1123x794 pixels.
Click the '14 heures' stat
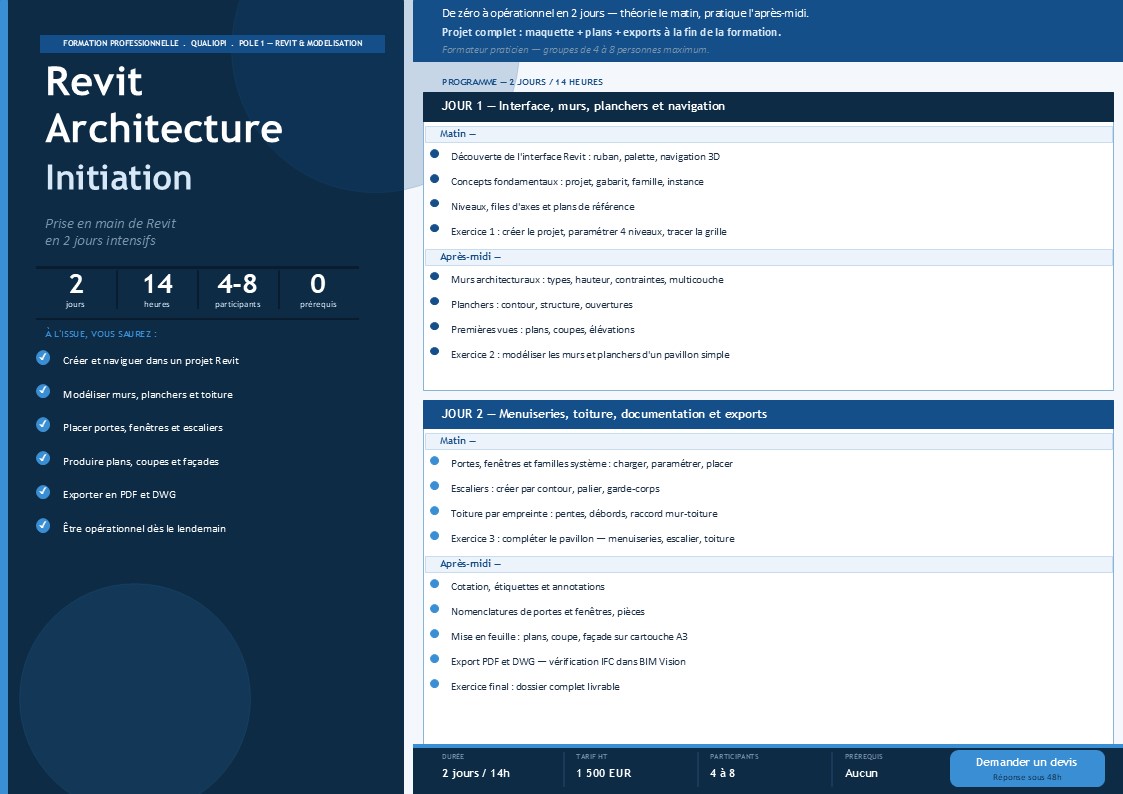(x=158, y=290)
